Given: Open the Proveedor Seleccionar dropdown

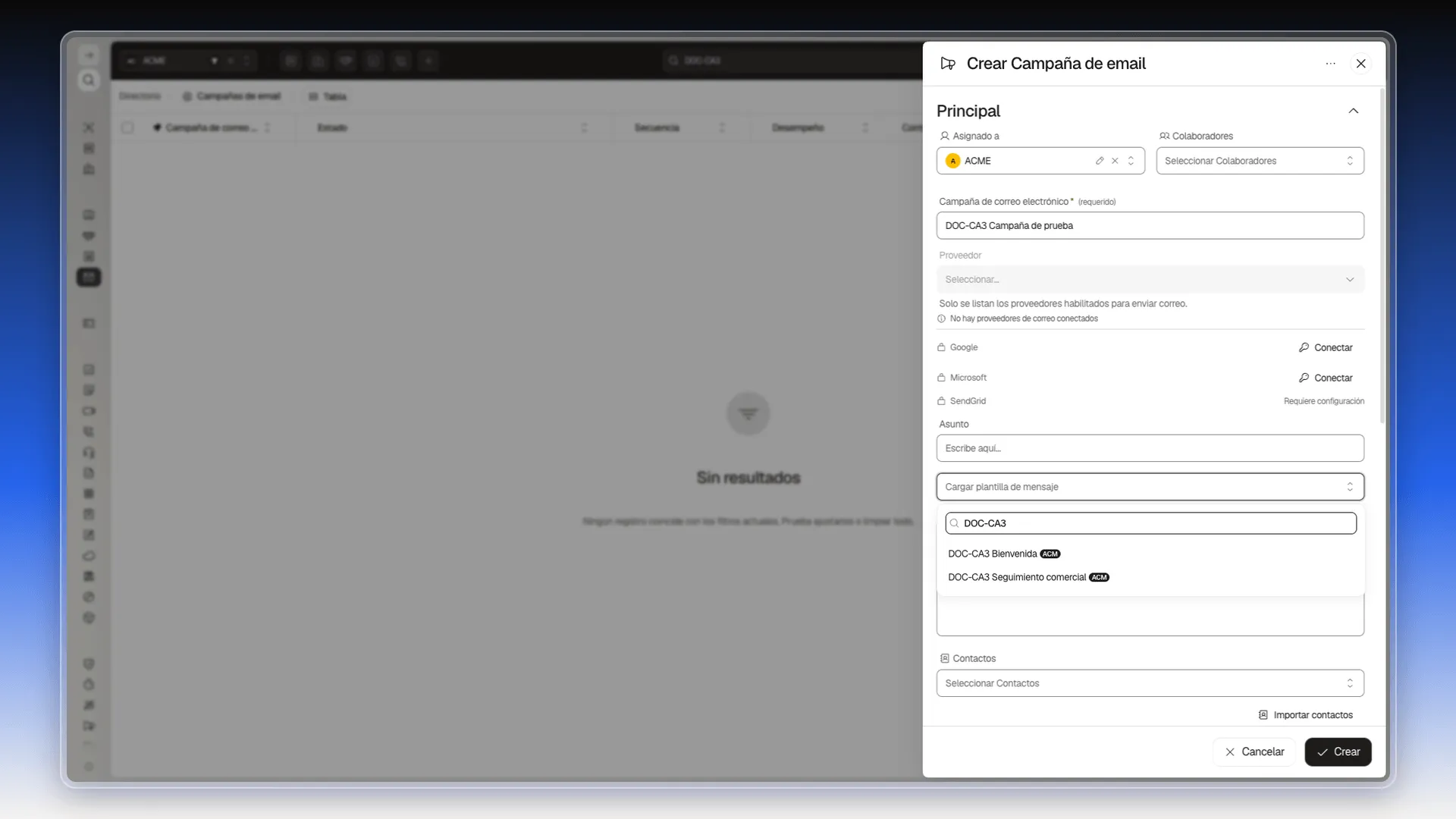Looking at the screenshot, I should tap(1150, 280).
